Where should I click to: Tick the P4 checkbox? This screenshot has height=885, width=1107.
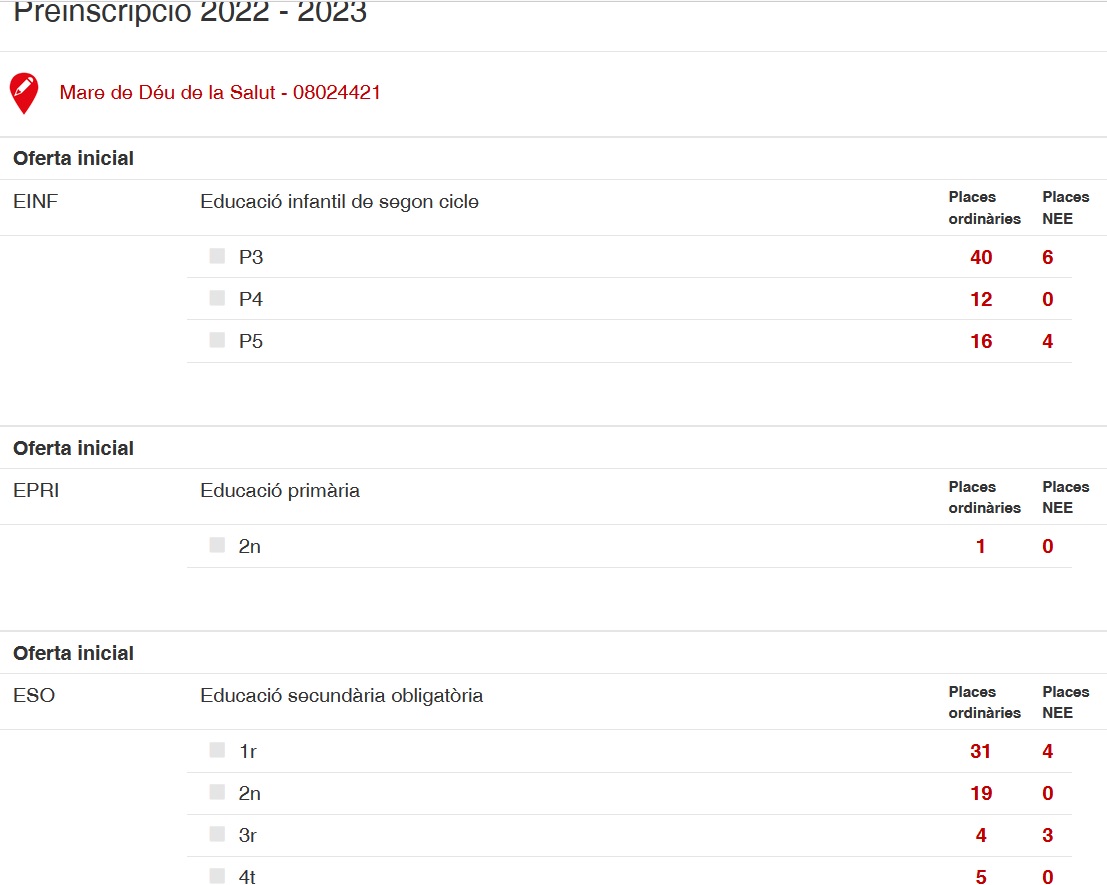(x=217, y=298)
